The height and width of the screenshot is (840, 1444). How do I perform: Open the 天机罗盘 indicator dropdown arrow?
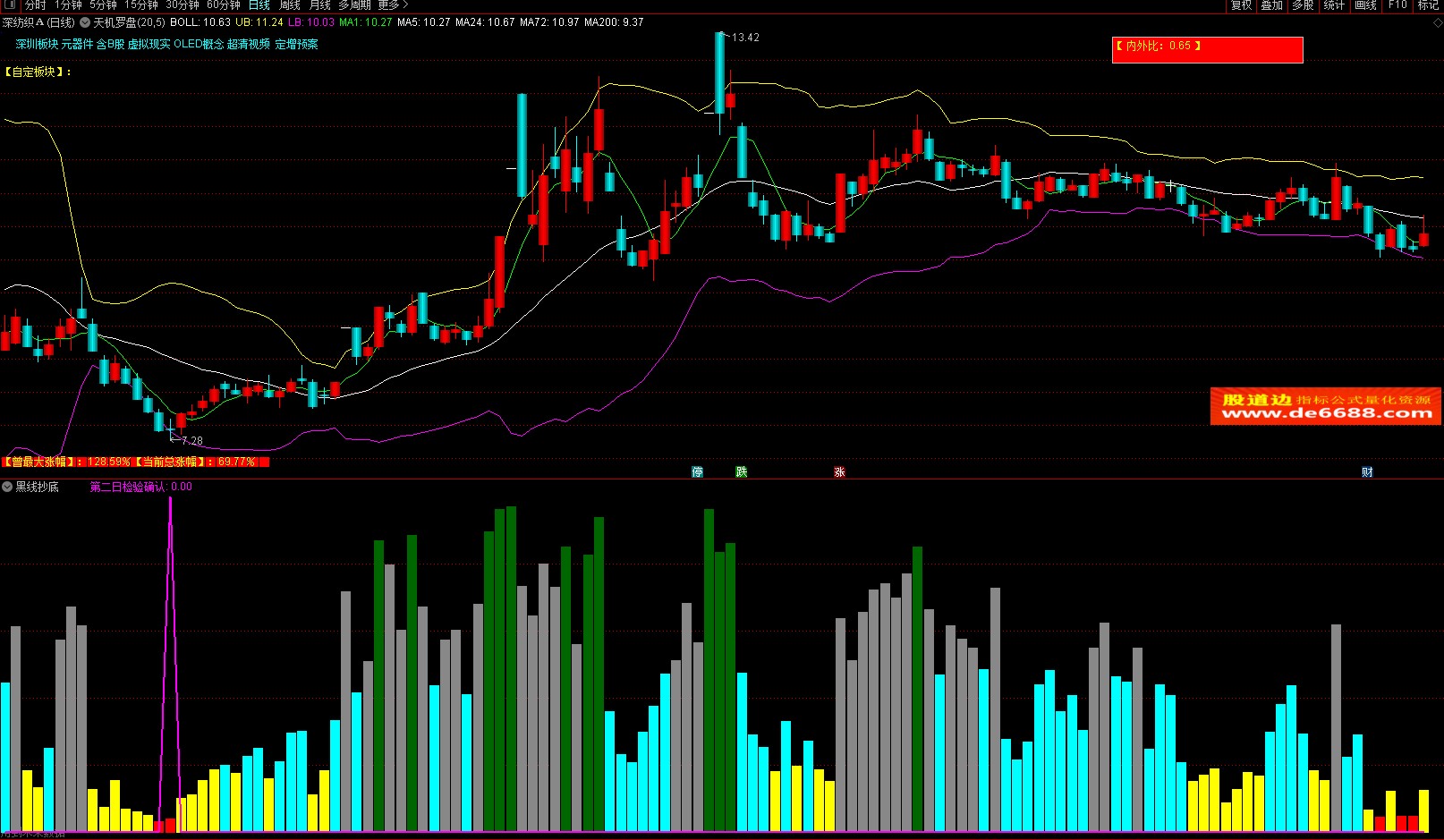(x=85, y=22)
